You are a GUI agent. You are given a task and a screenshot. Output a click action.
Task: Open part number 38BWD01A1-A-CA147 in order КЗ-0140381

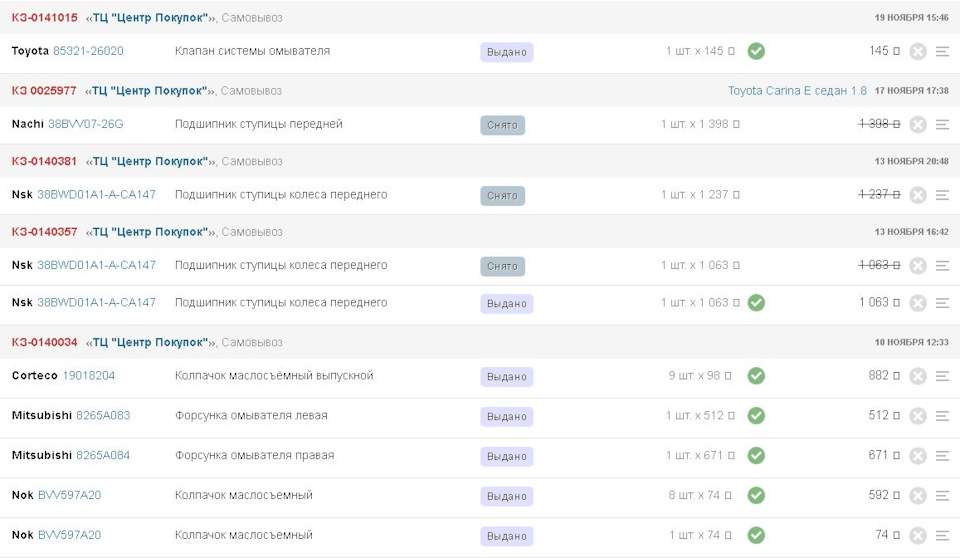[97, 194]
